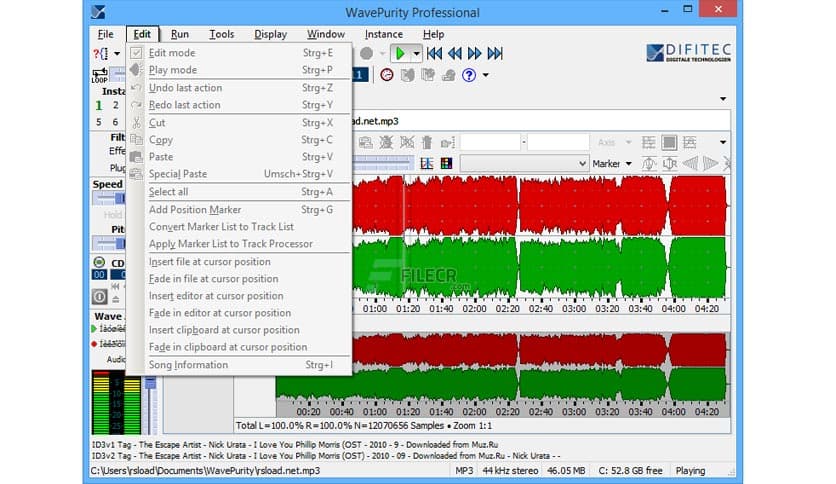The image size is (836, 484).
Task: Click the 02:00 mark on upper timeline
Action: 474,309
